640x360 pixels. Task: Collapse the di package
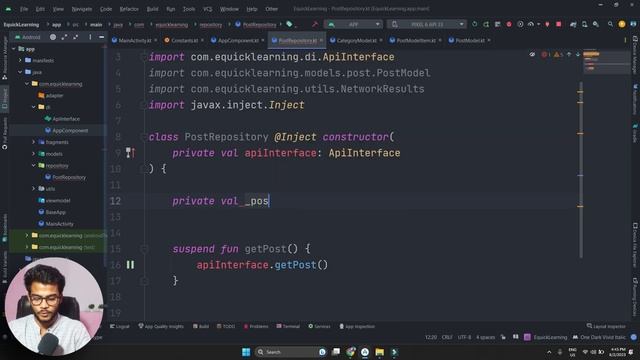click(33, 107)
